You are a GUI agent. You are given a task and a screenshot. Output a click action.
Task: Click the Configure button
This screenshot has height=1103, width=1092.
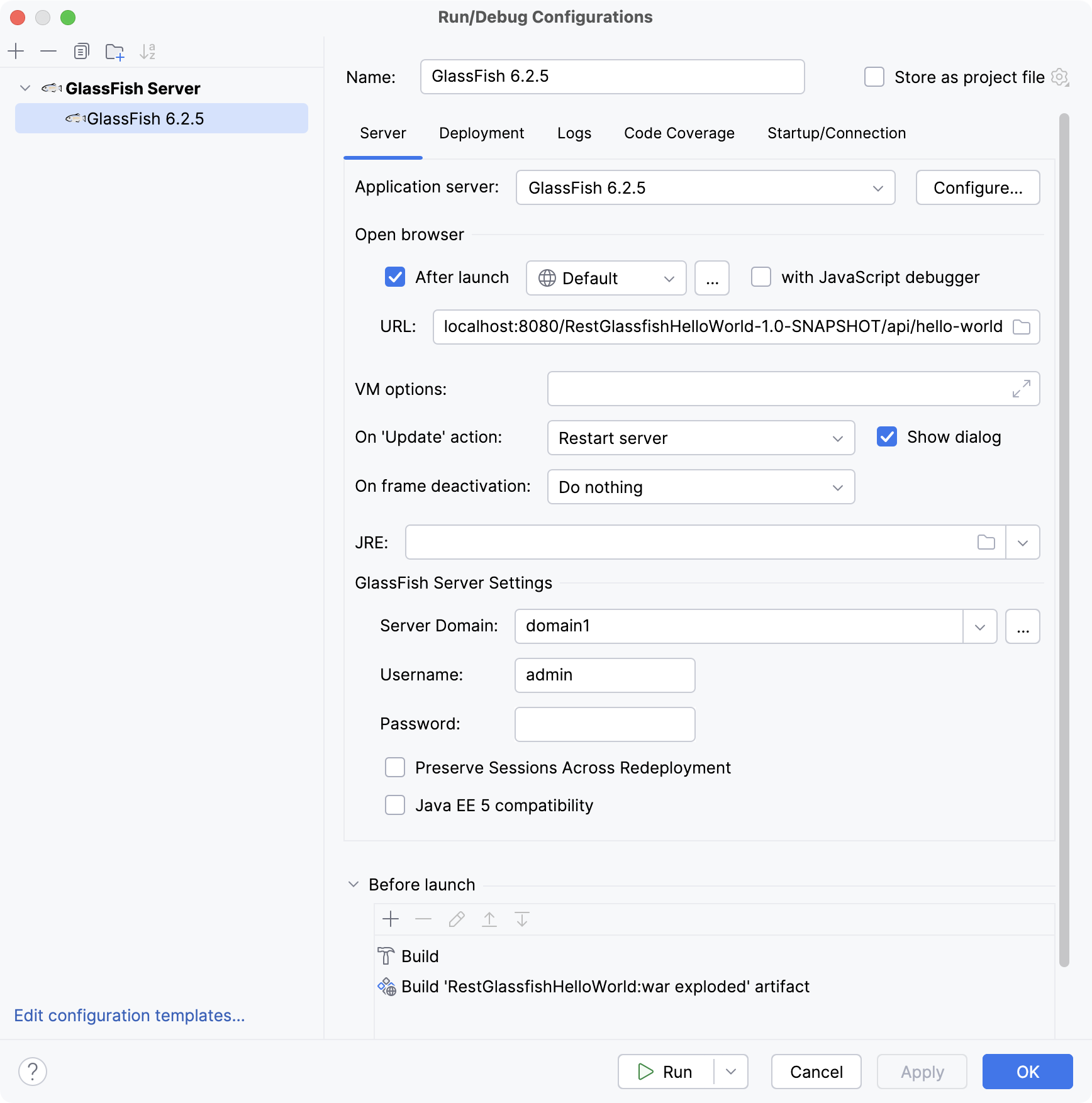tap(976, 187)
